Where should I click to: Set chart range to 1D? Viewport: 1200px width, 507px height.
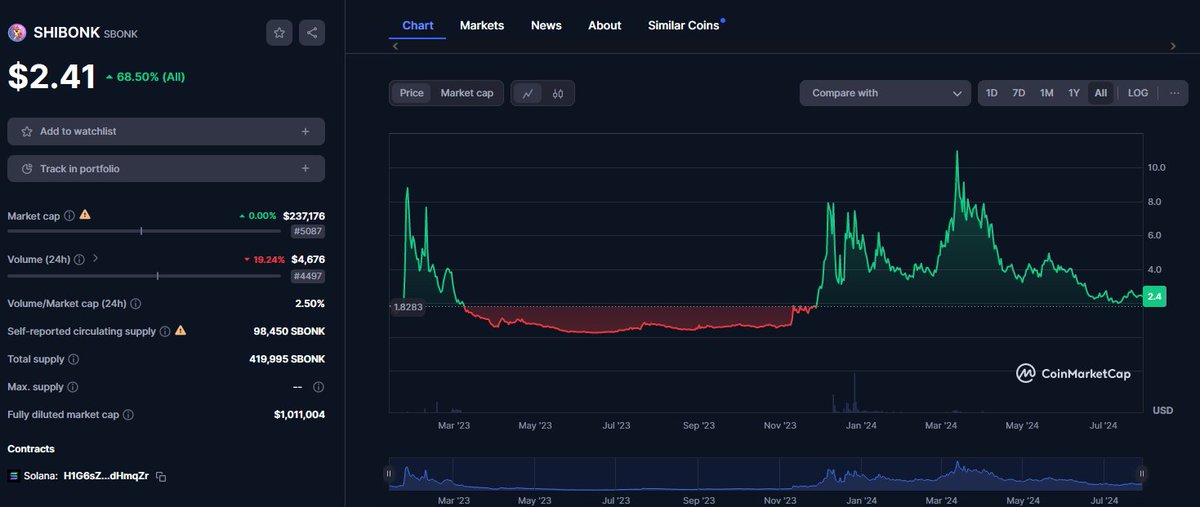[x=992, y=93]
